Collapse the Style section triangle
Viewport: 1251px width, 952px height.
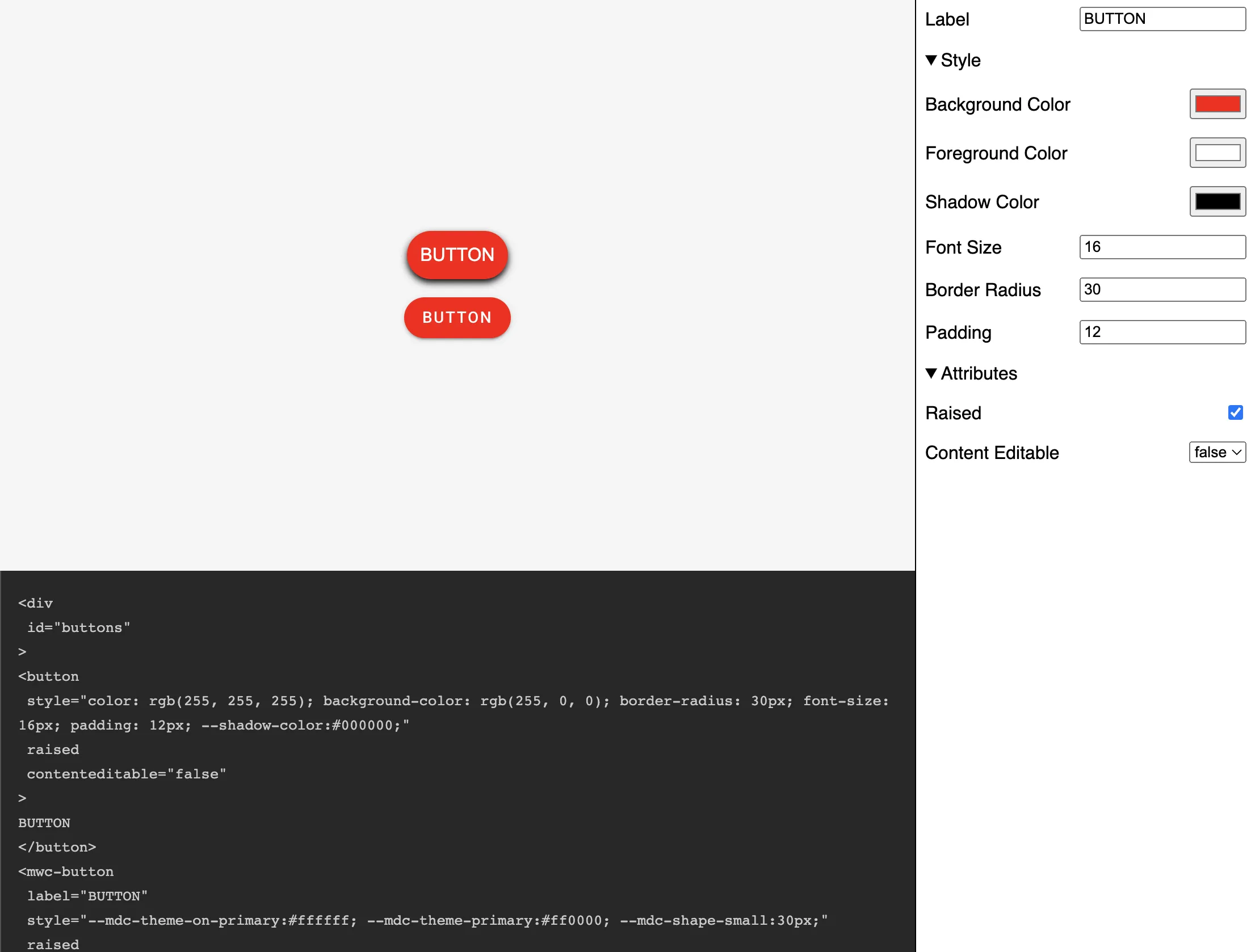pos(931,60)
